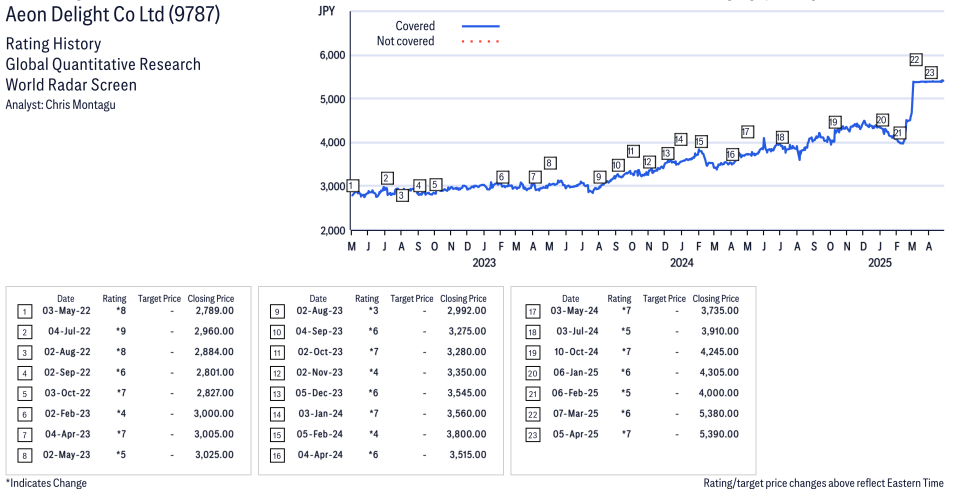Select marker 17 on the price chart
This screenshot has width=955, height=489.
pyautogui.click(x=747, y=132)
